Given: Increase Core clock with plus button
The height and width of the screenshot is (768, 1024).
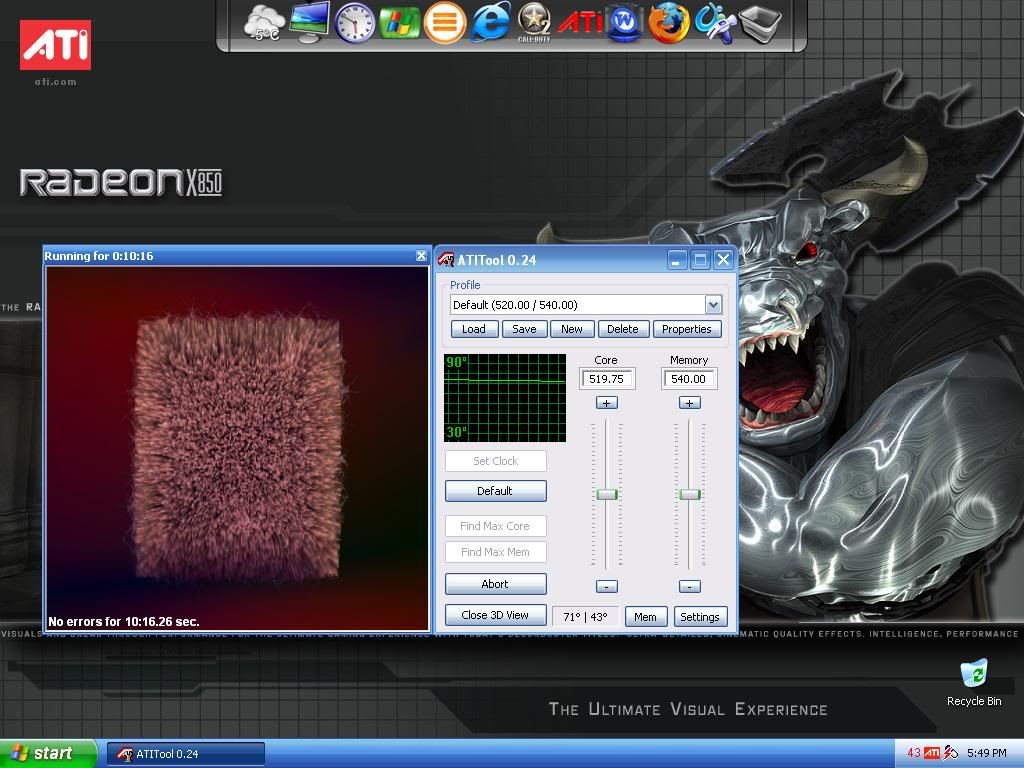Looking at the screenshot, I should 606,403.
